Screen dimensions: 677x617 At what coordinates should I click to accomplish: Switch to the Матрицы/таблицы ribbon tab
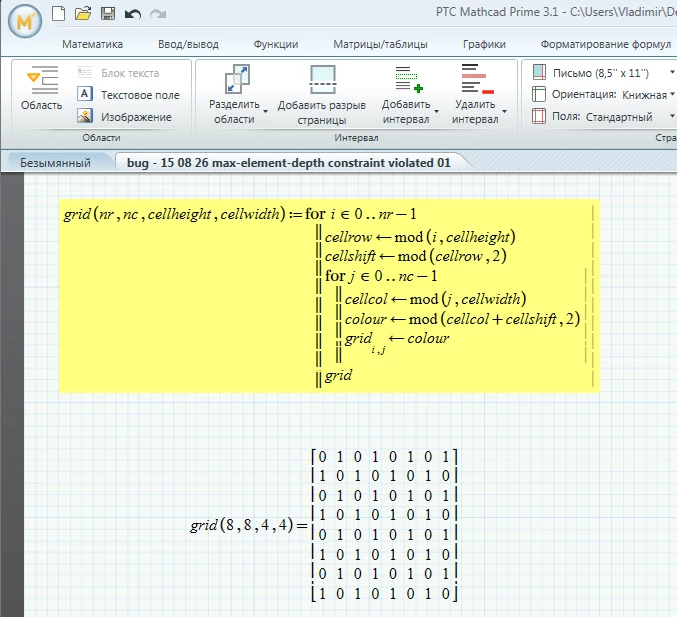[x=380, y=44]
